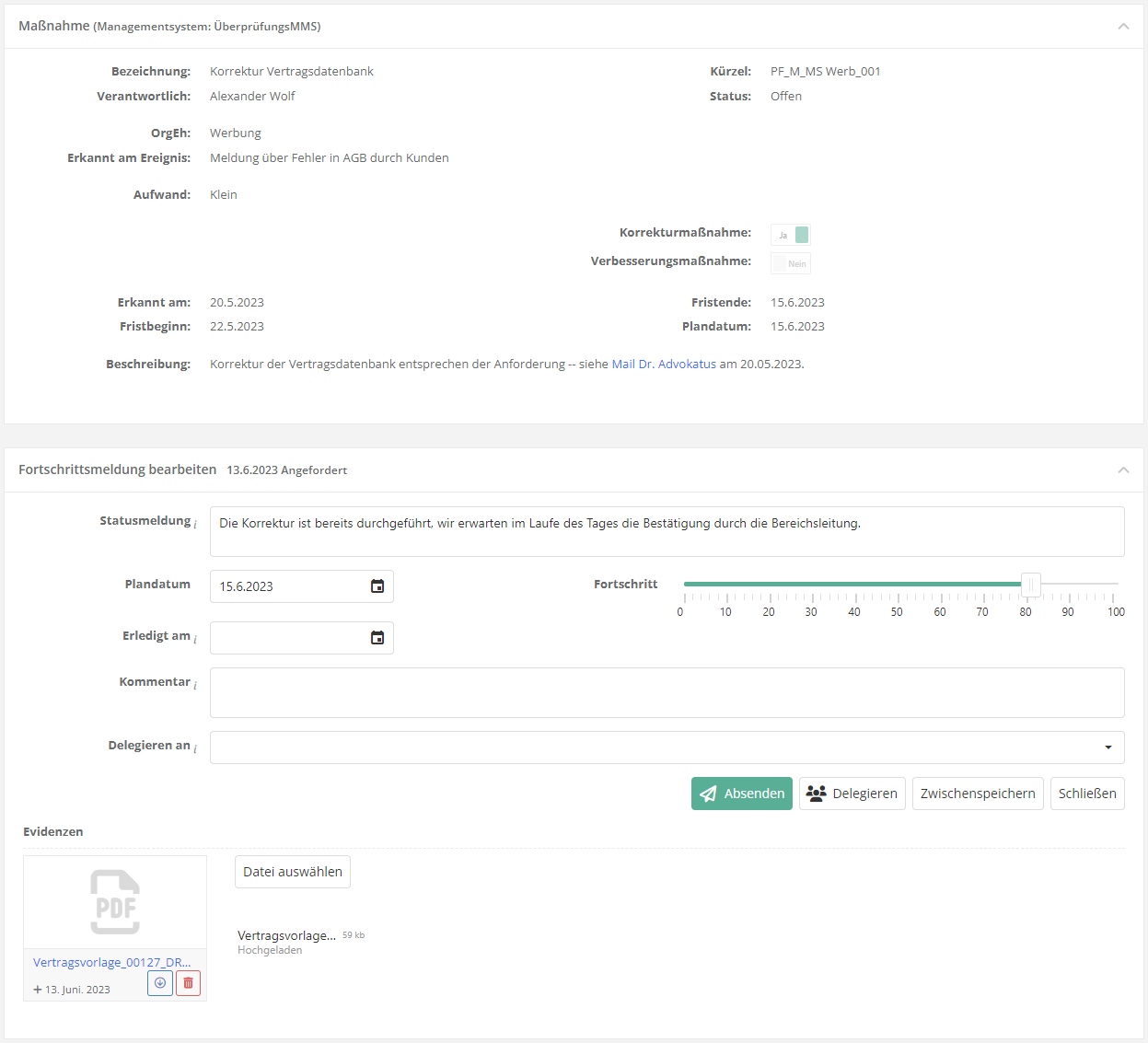Image resolution: width=1148 pixels, height=1043 pixels.
Task: Toggle the Korrekturmaßnahme switch
Action: [x=791, y=235]
